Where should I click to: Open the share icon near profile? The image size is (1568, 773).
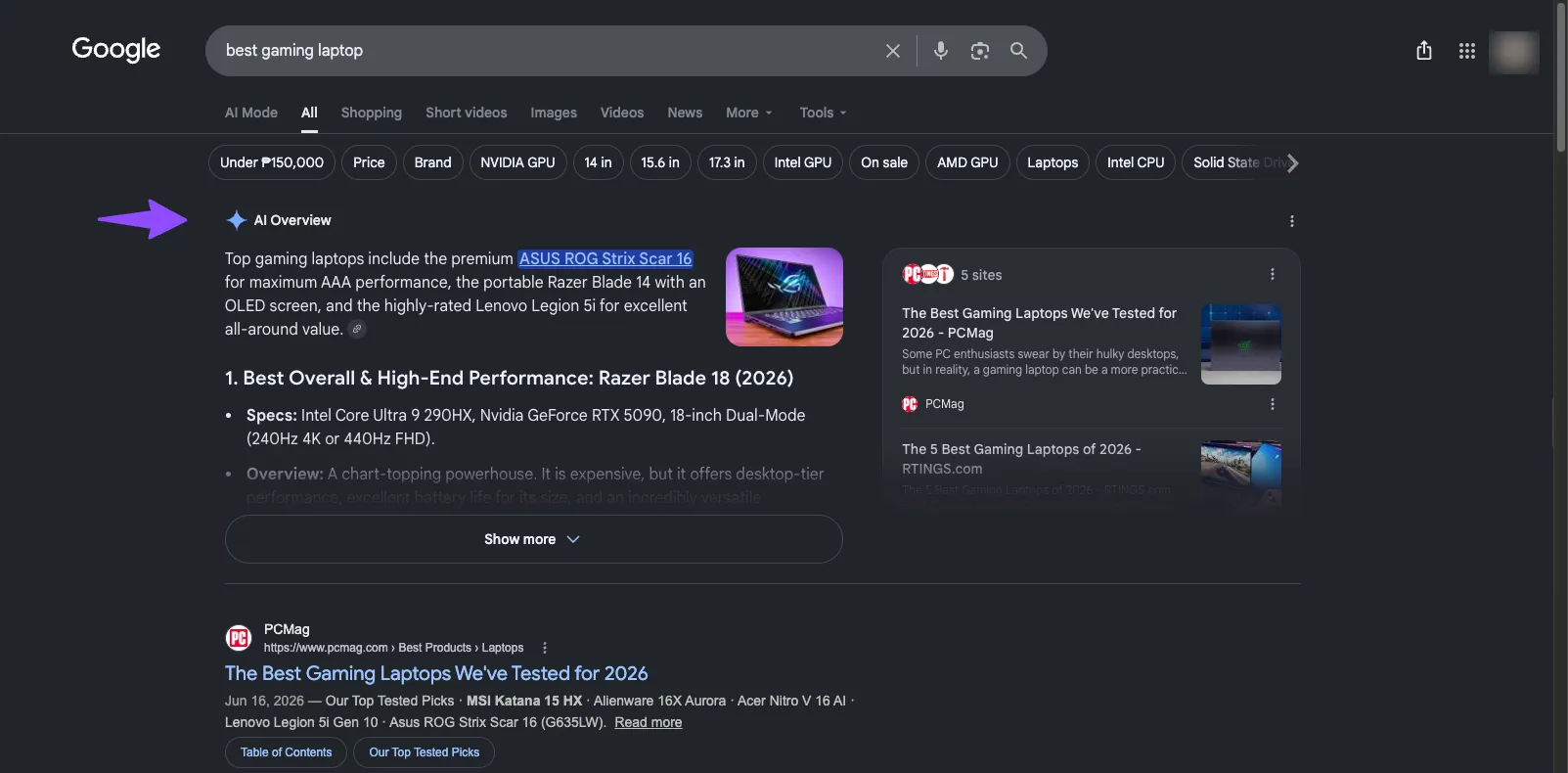(x=1424, y=51)
